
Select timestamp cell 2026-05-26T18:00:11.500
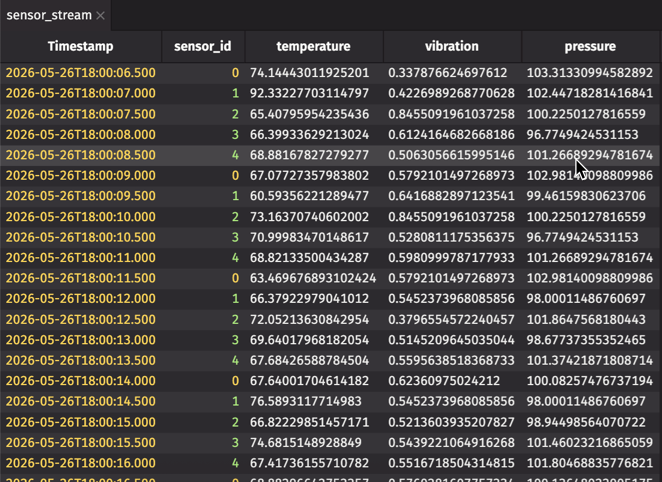point(81,278)
